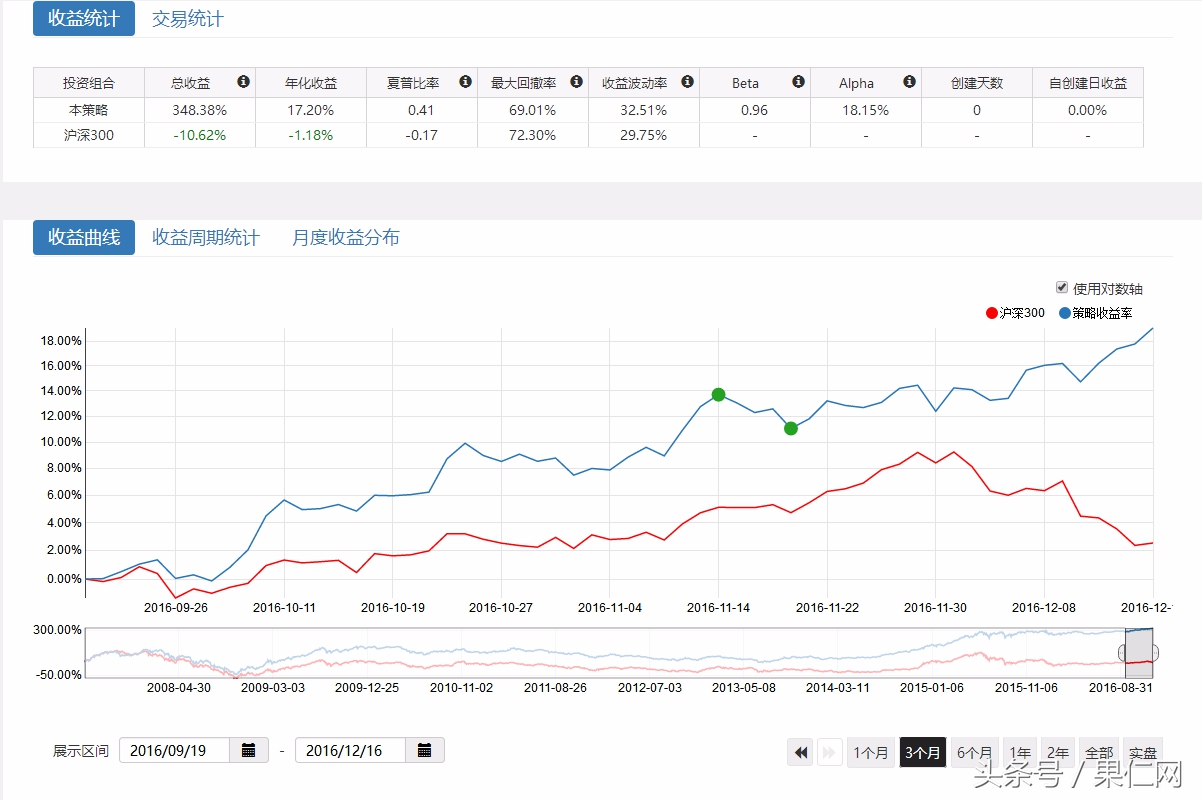Select the 收益曲线 tab

84,237
